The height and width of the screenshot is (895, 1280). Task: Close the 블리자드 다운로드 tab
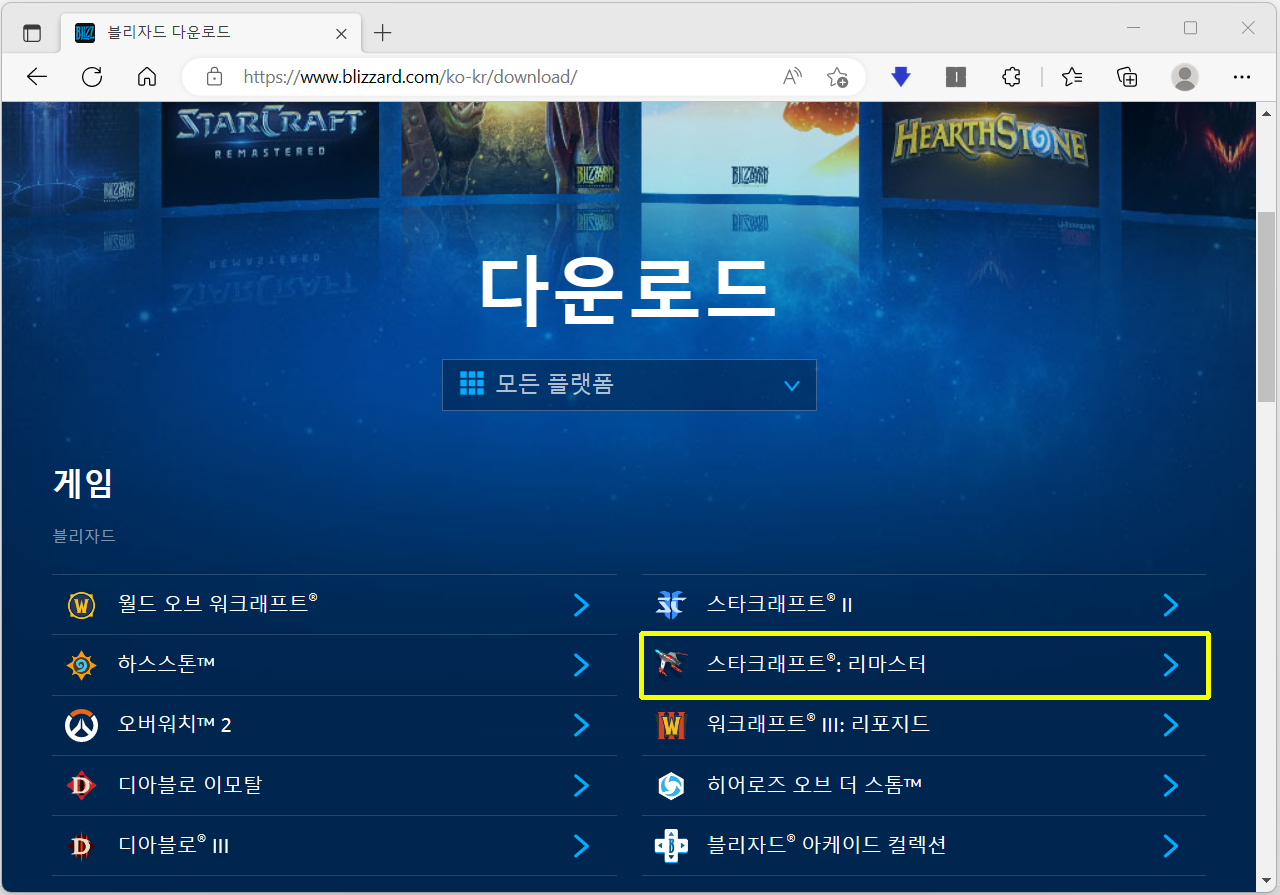(341, 33)
